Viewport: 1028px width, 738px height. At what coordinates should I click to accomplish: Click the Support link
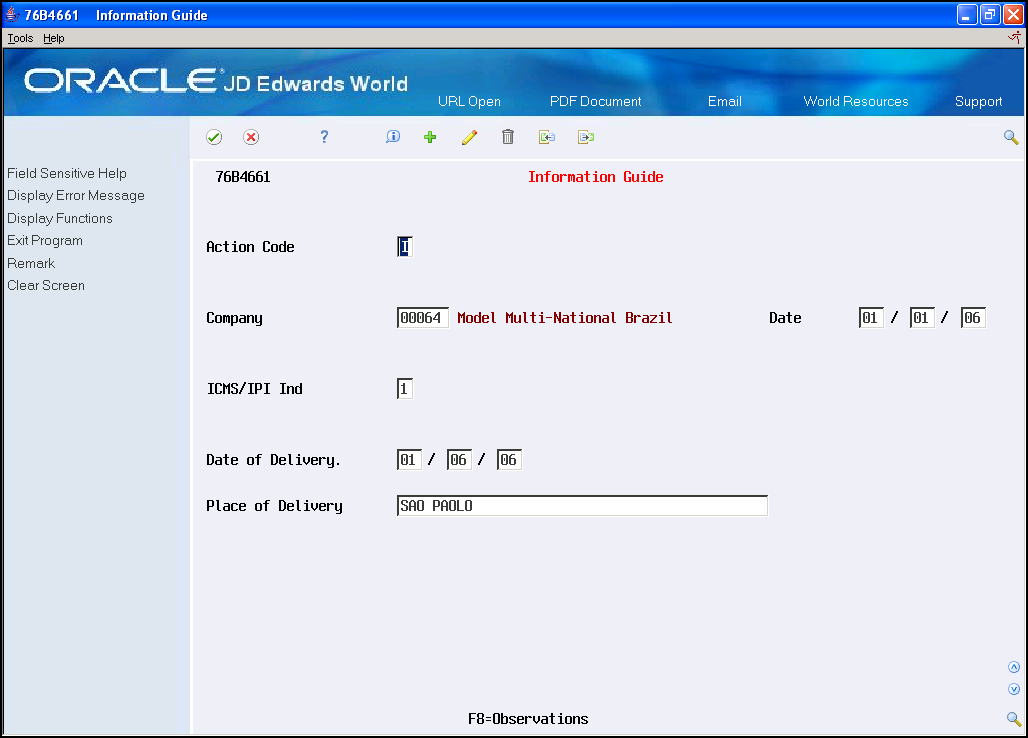click(978, 102)
